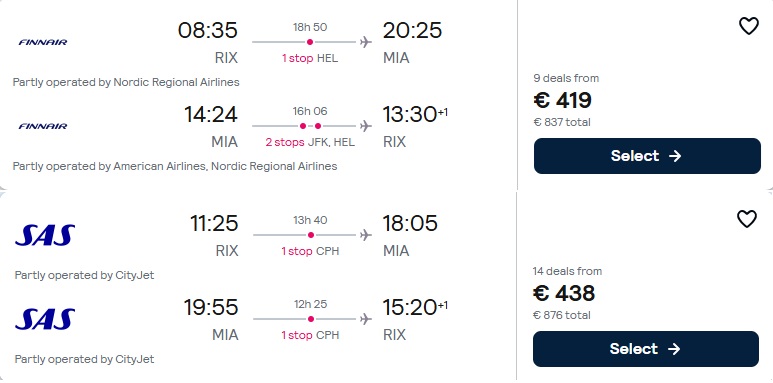Save the Finnair €419 itinerary with heart icon
This screenshot has width=773, height=383.
pos(748,26)
